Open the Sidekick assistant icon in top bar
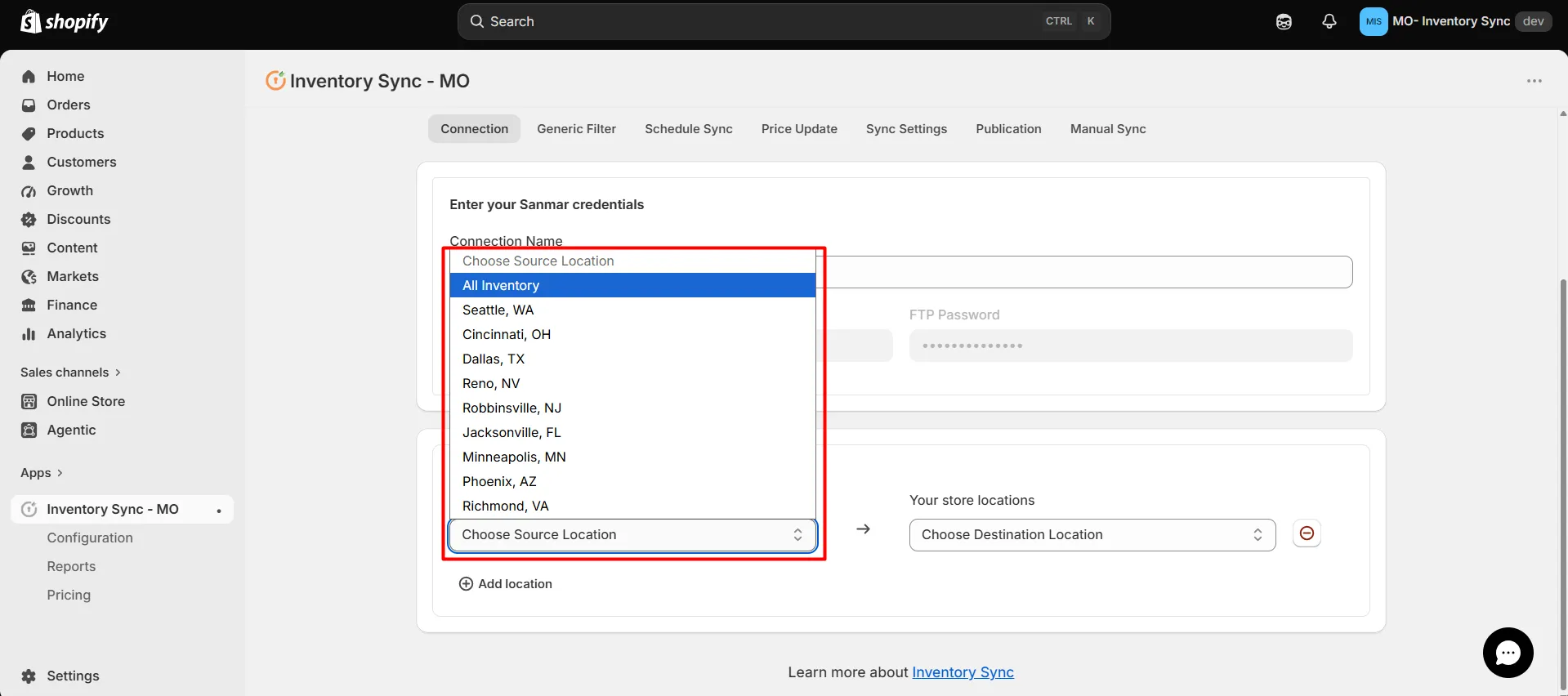The height and width of the screenshot is (696, 1568). tap(1284, 21)
